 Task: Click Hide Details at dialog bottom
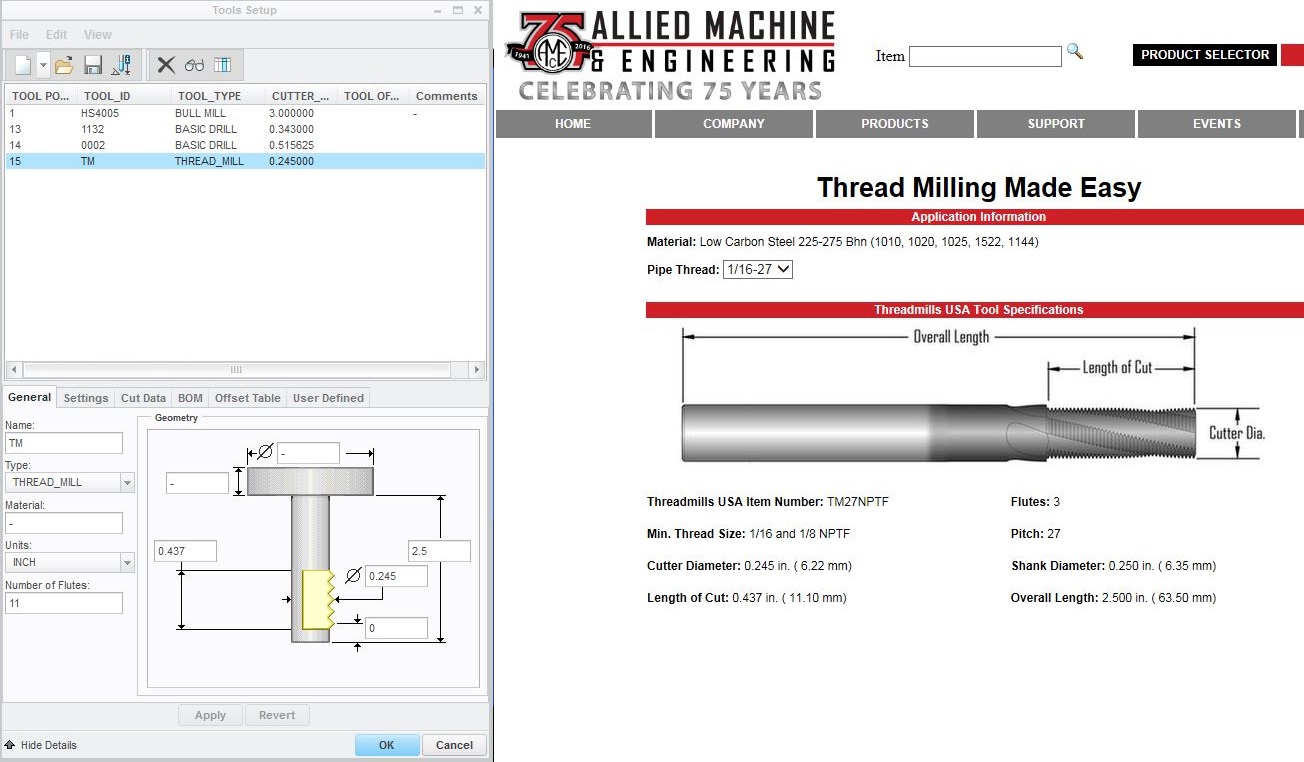click(x=49, y=745)
